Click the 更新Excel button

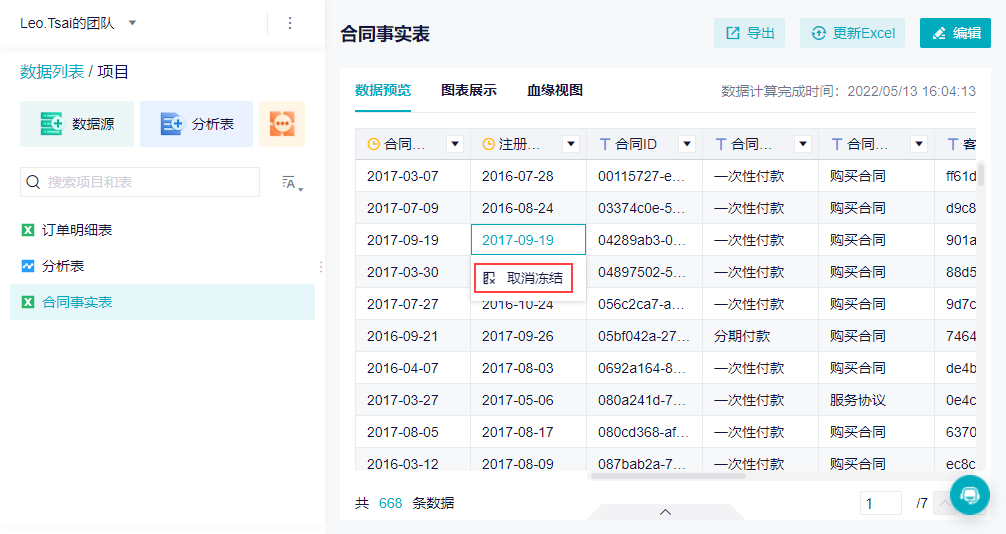coord(852,33)
